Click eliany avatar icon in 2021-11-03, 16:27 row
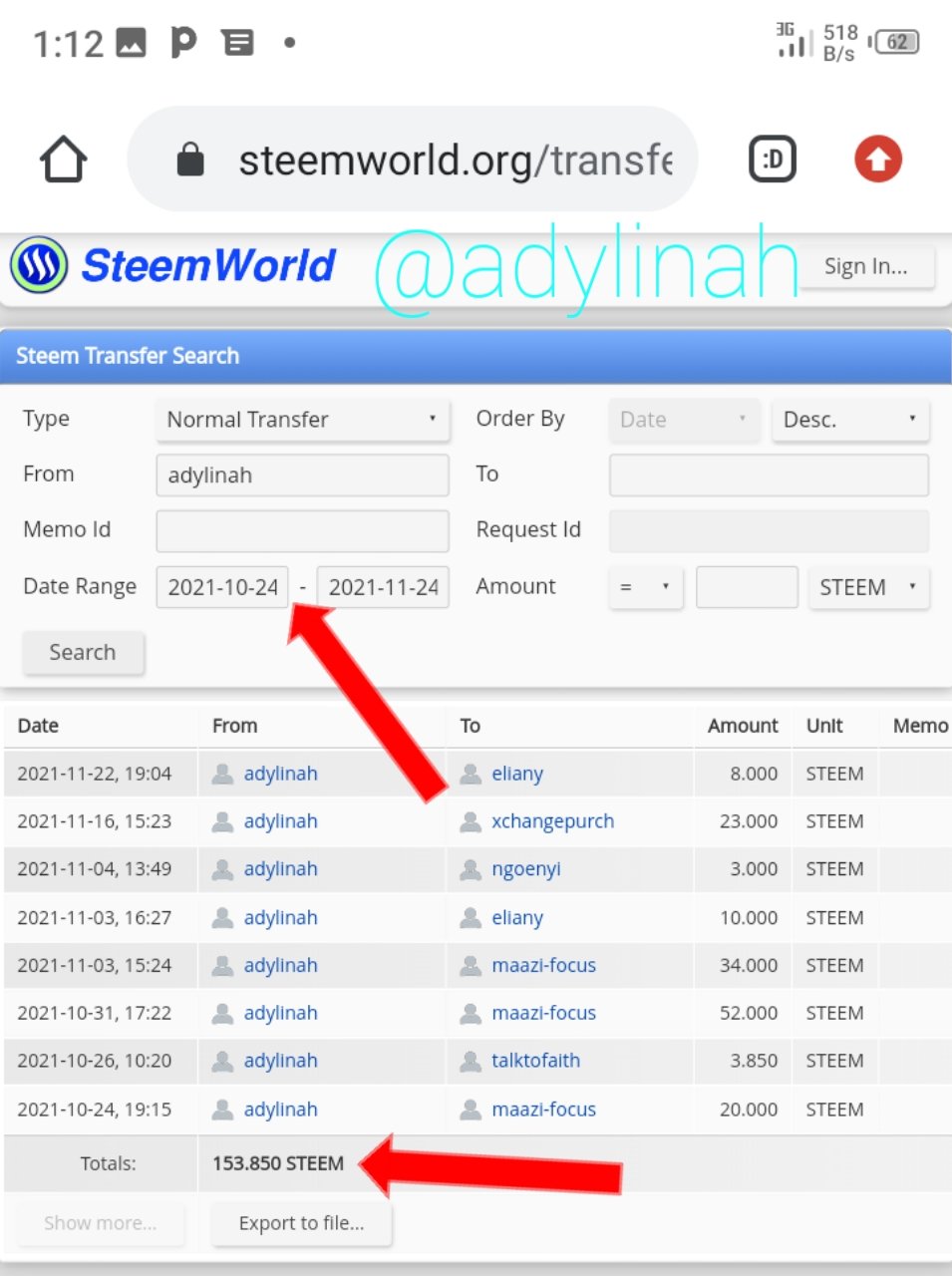The image size is (952, 1276). point(471,918)
